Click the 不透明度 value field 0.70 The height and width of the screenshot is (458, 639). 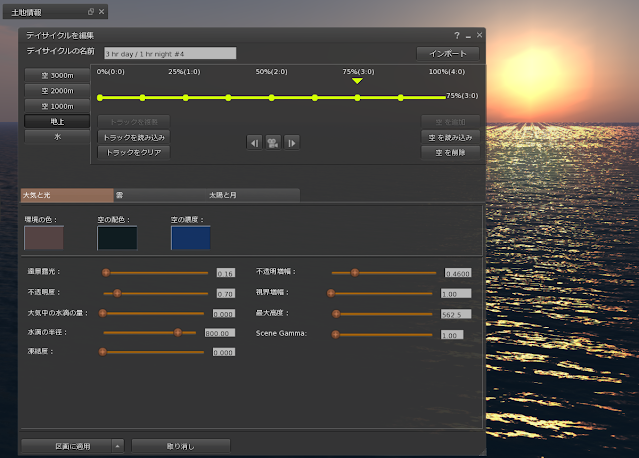pos(226,293)
